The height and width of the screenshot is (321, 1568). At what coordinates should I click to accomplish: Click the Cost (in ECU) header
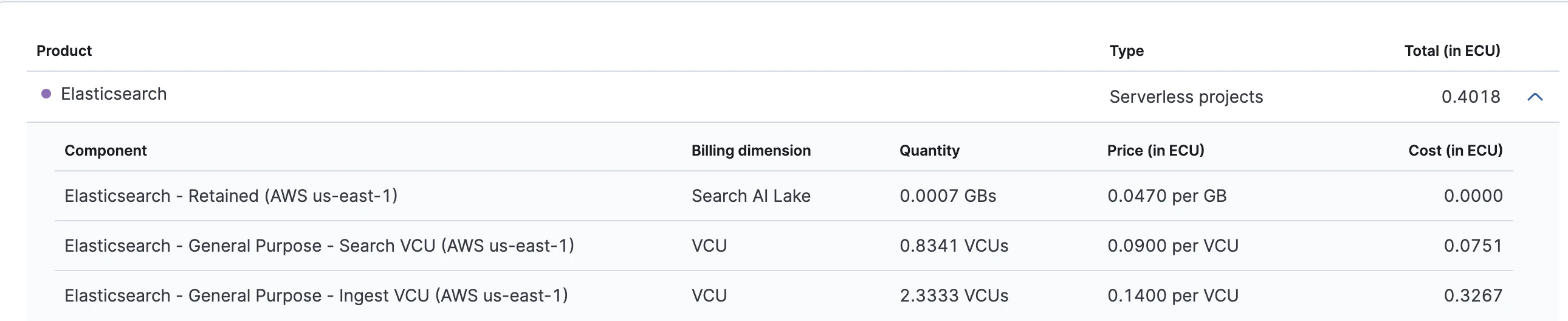coord(1455,150)
